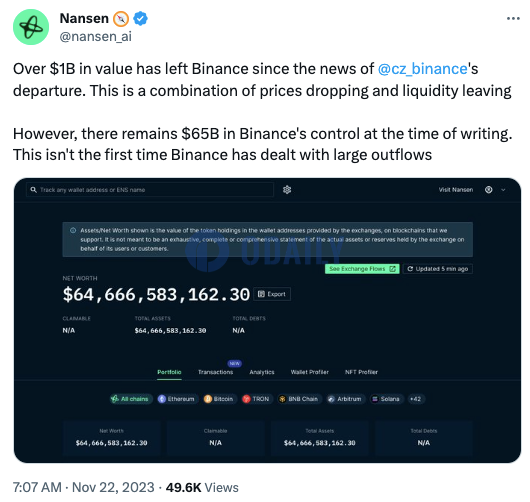Click the Export button
Image resolution: width=530 pixels, height=502 pixels.
[x=272, y=294]
